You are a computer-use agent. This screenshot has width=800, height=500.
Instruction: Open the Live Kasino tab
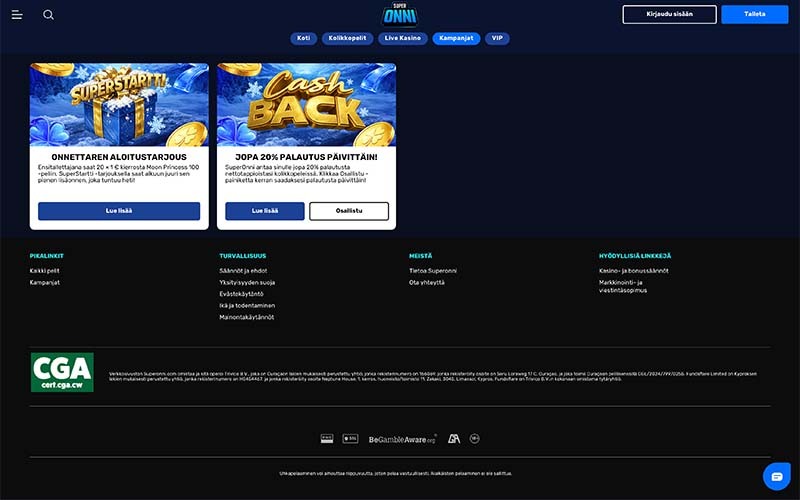click(x=403, y=38)
